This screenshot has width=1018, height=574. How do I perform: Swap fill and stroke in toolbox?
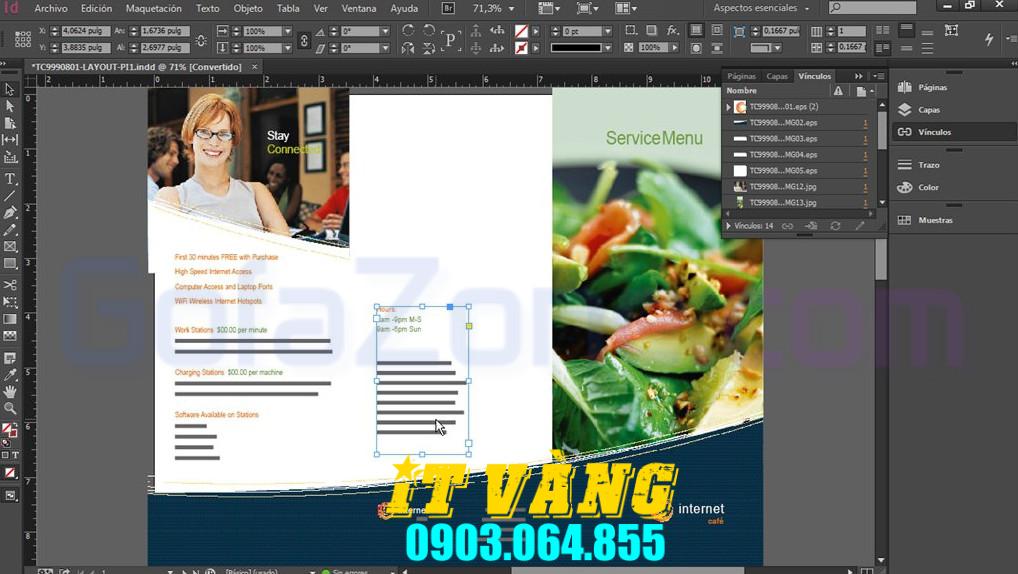point(14,425)
